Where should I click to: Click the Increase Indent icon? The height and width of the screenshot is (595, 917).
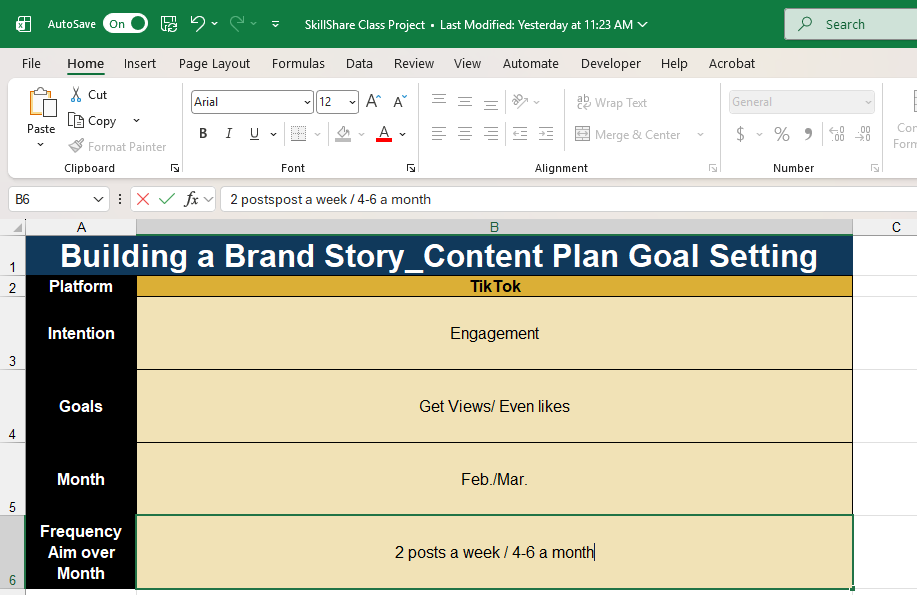tap(546, 134)
